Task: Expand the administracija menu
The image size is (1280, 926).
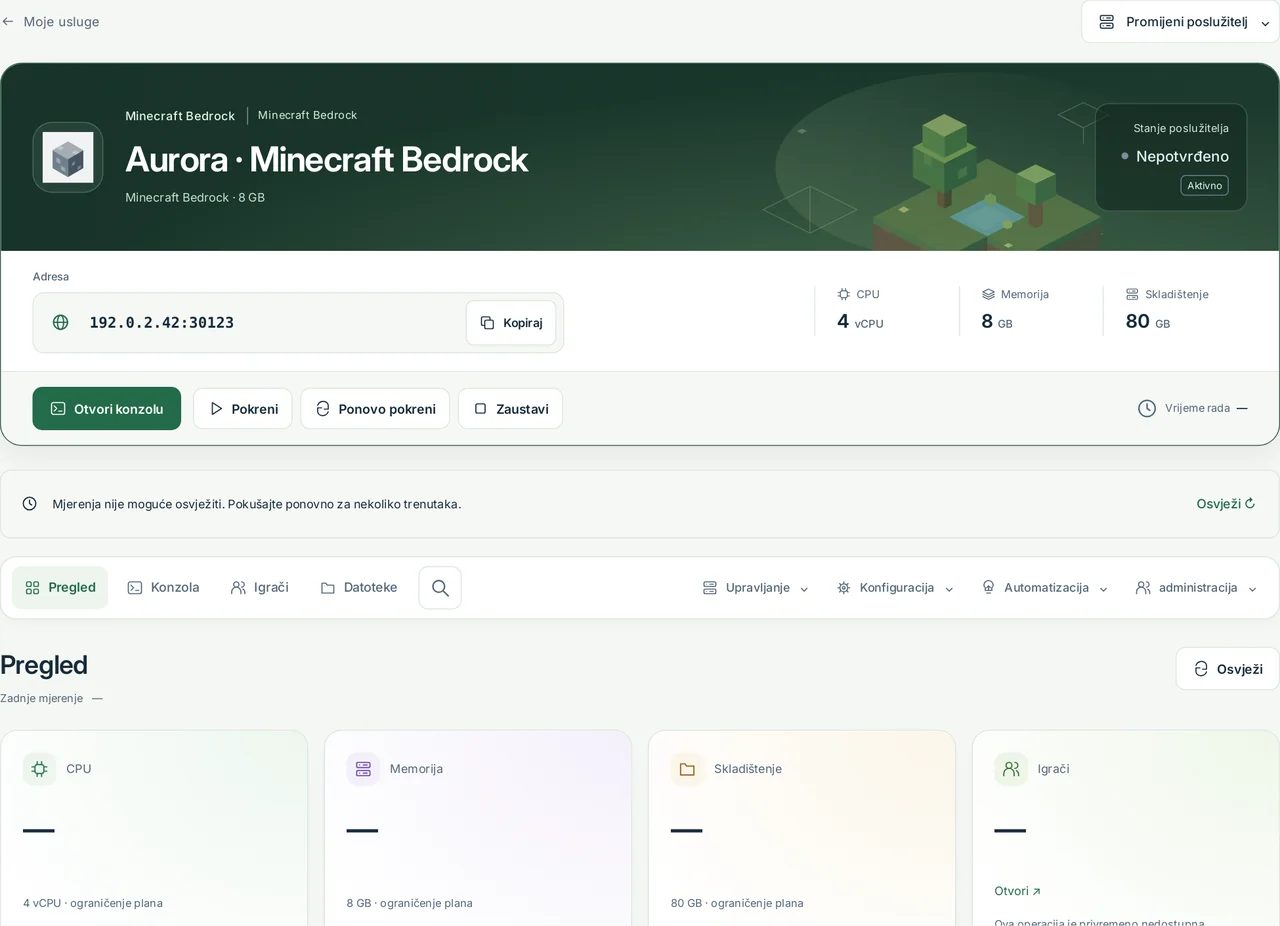Action: pyautogui.click(x=1196, y=588)
